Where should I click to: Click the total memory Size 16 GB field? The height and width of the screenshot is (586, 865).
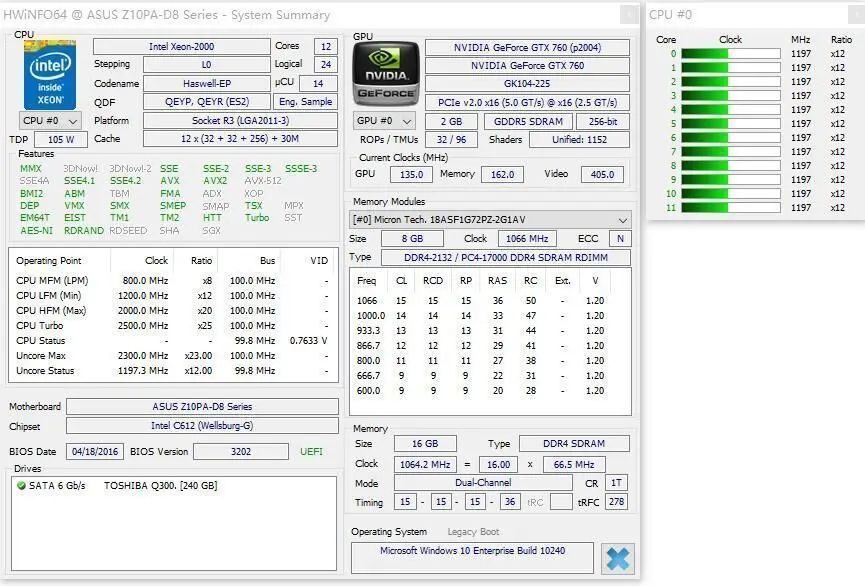point(425,444)
